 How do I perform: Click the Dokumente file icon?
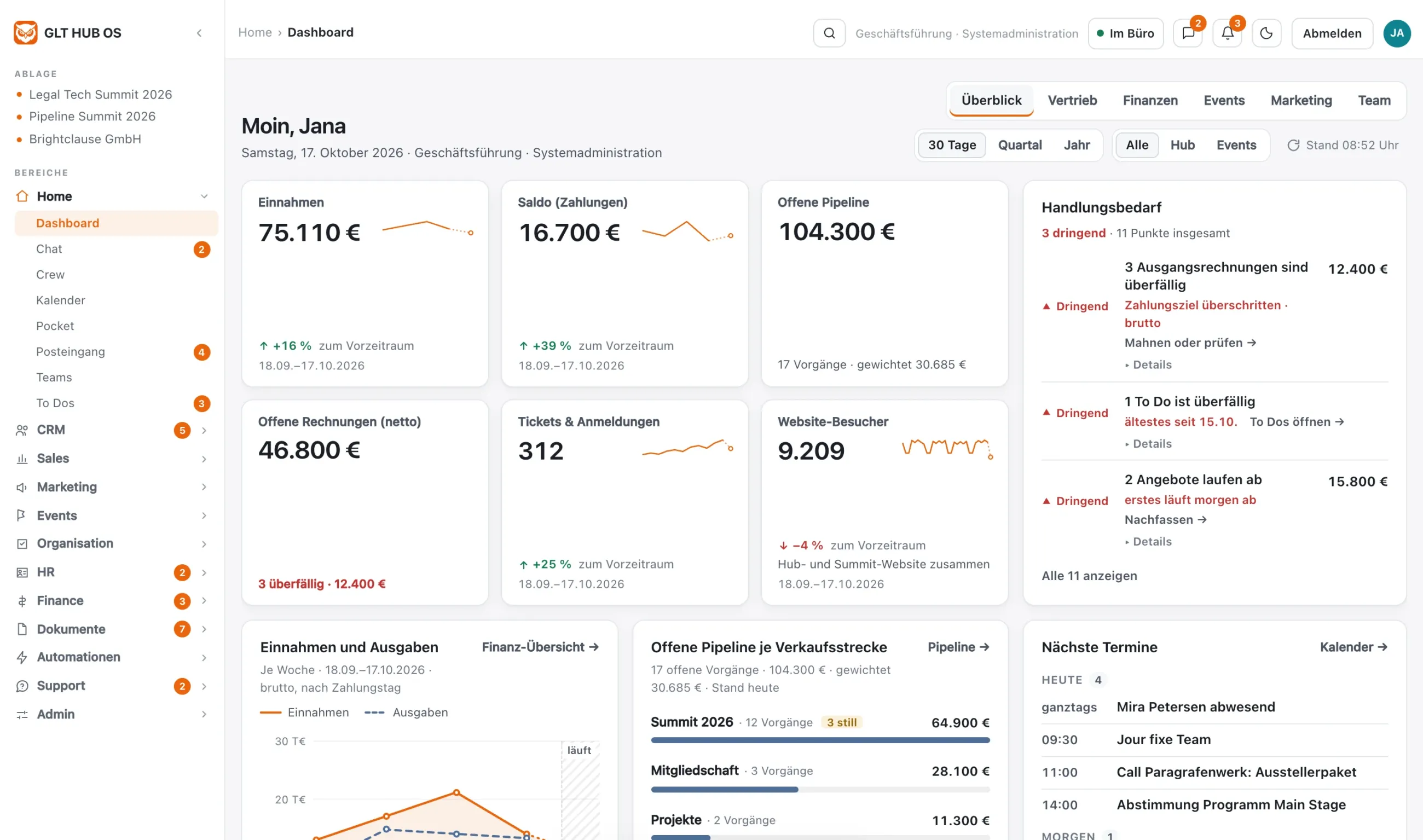22,629
